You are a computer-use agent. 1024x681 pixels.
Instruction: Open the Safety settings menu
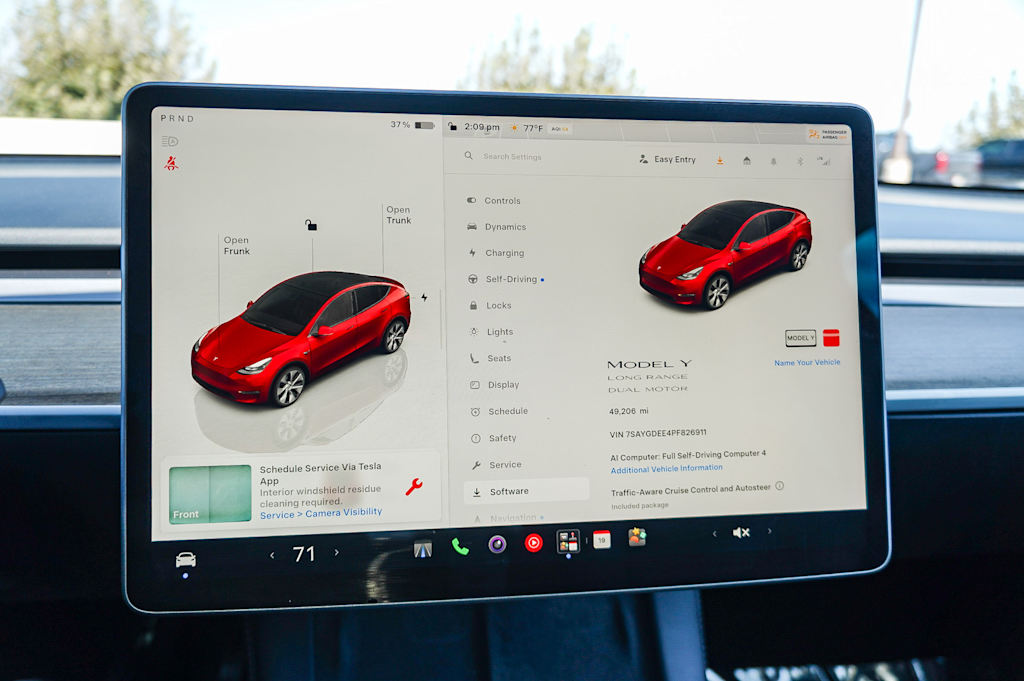click(494, 438)
